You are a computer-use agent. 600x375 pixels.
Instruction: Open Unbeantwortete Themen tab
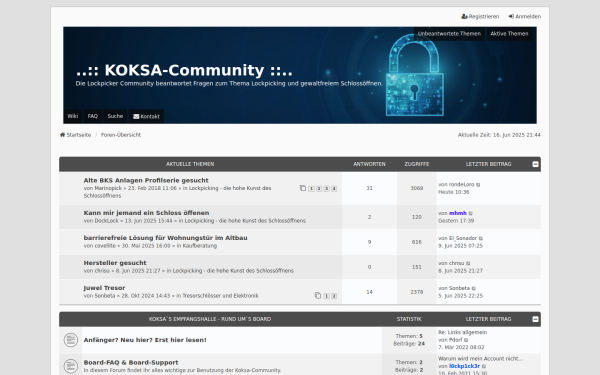(x=449, y=34)
